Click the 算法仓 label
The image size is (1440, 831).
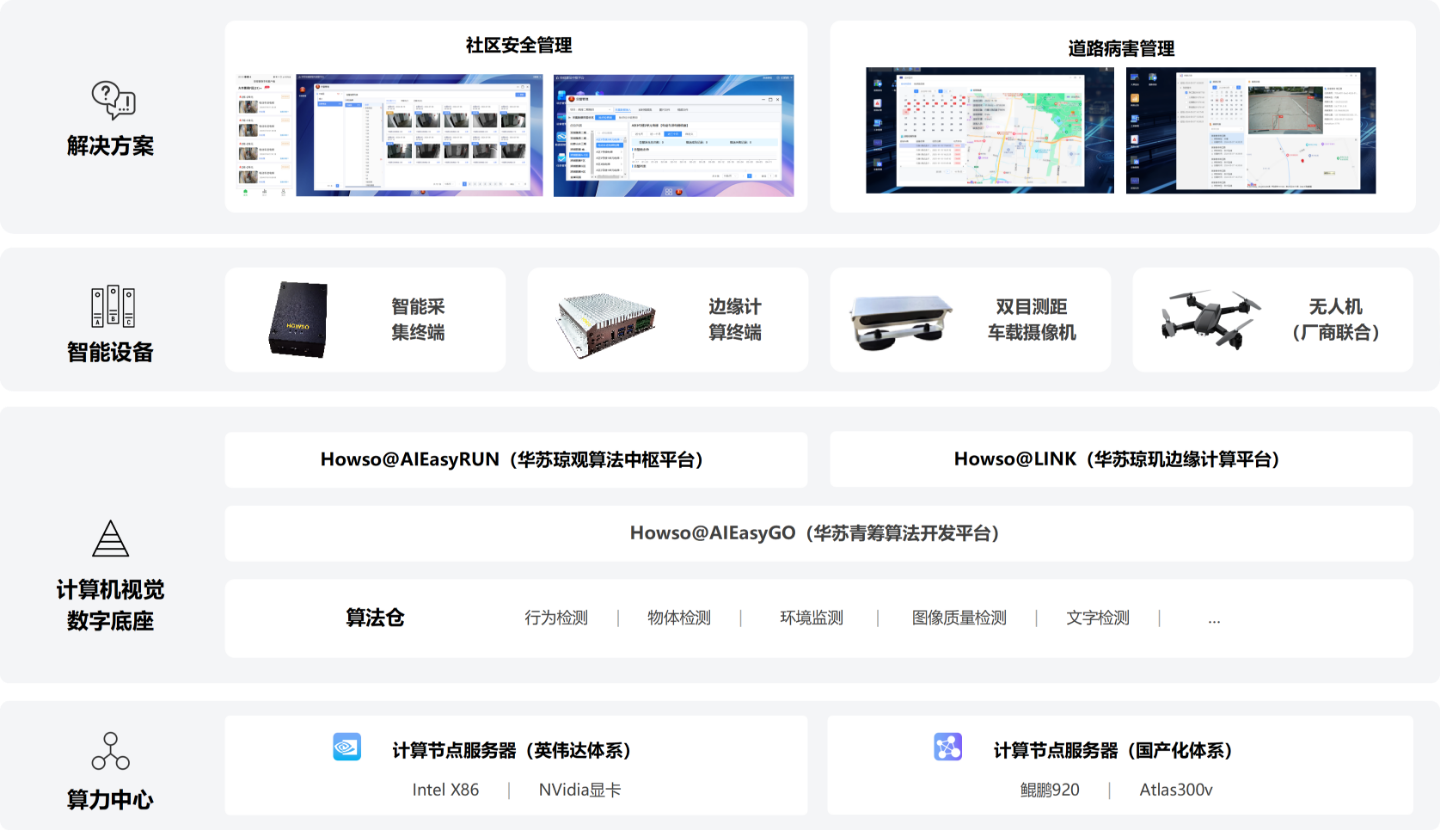point(375,617)
